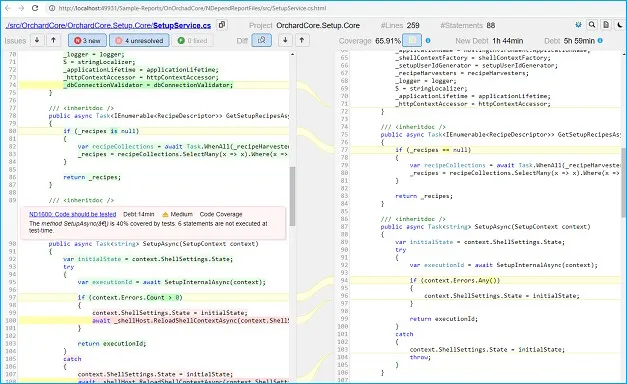Image resolution: width=627 pixels, height=384 pixels.
Task: Click the Debt 5h 59min value
Action: (x=579, y=41)
